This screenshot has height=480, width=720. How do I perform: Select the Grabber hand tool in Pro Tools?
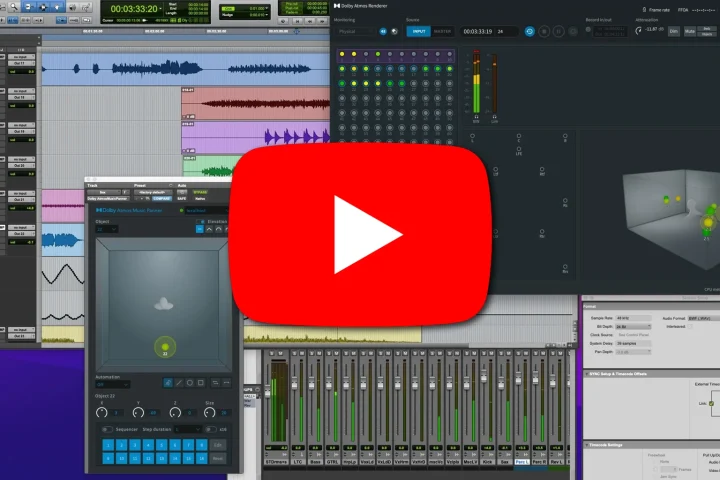(x=58, y=7)
